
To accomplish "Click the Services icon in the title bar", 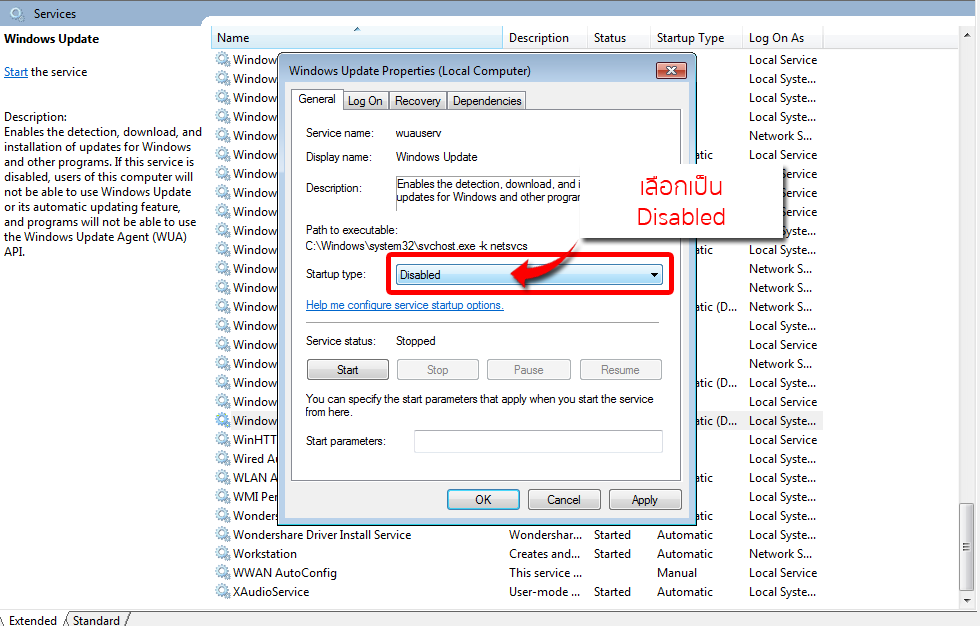I will tap(17, 14).
